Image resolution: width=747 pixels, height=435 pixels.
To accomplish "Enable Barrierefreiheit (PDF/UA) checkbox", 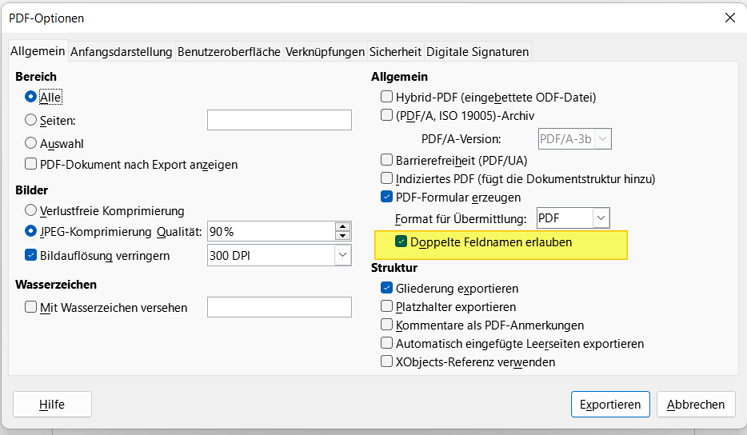I will click(387, 160).
